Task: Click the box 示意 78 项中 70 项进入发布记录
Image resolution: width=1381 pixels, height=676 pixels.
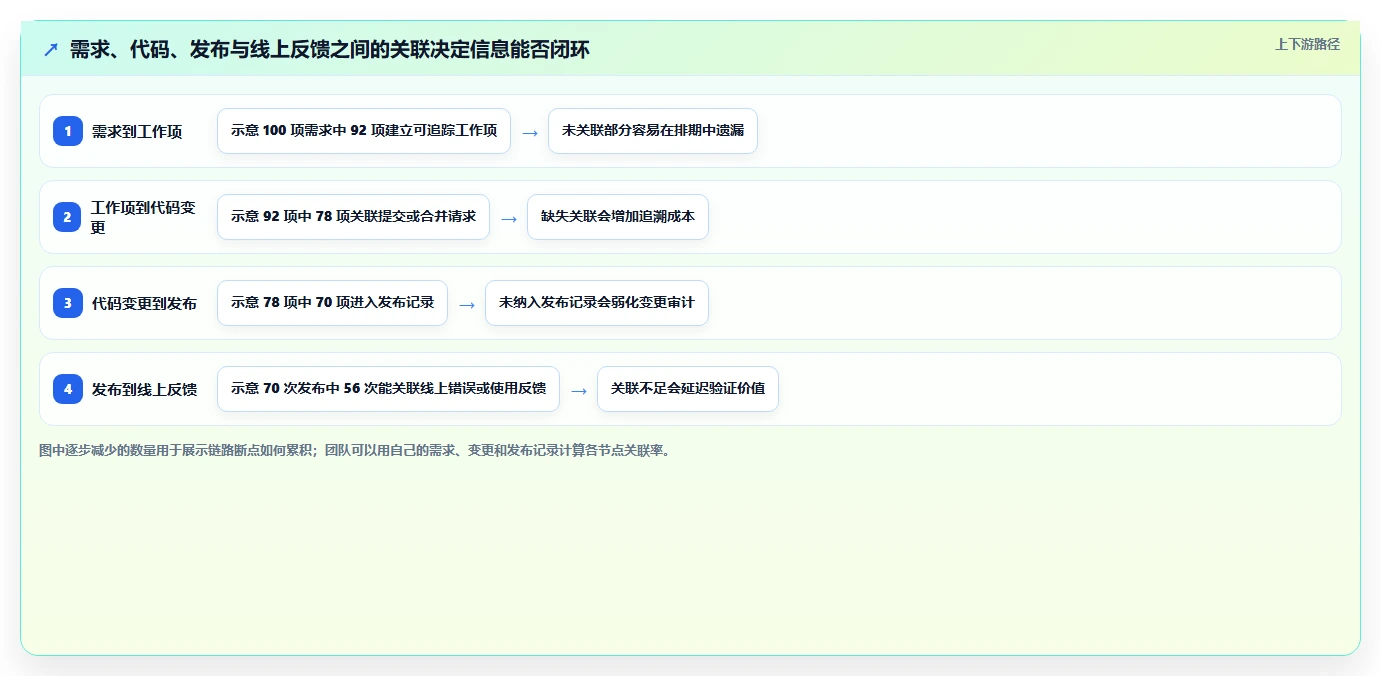Action: [x=332, y=303]
